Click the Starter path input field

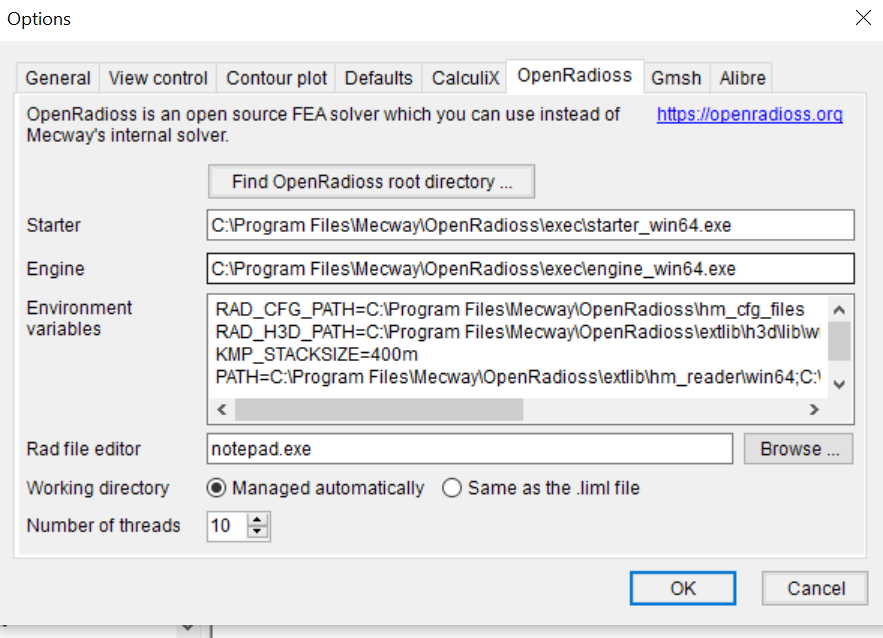point(530,225)
